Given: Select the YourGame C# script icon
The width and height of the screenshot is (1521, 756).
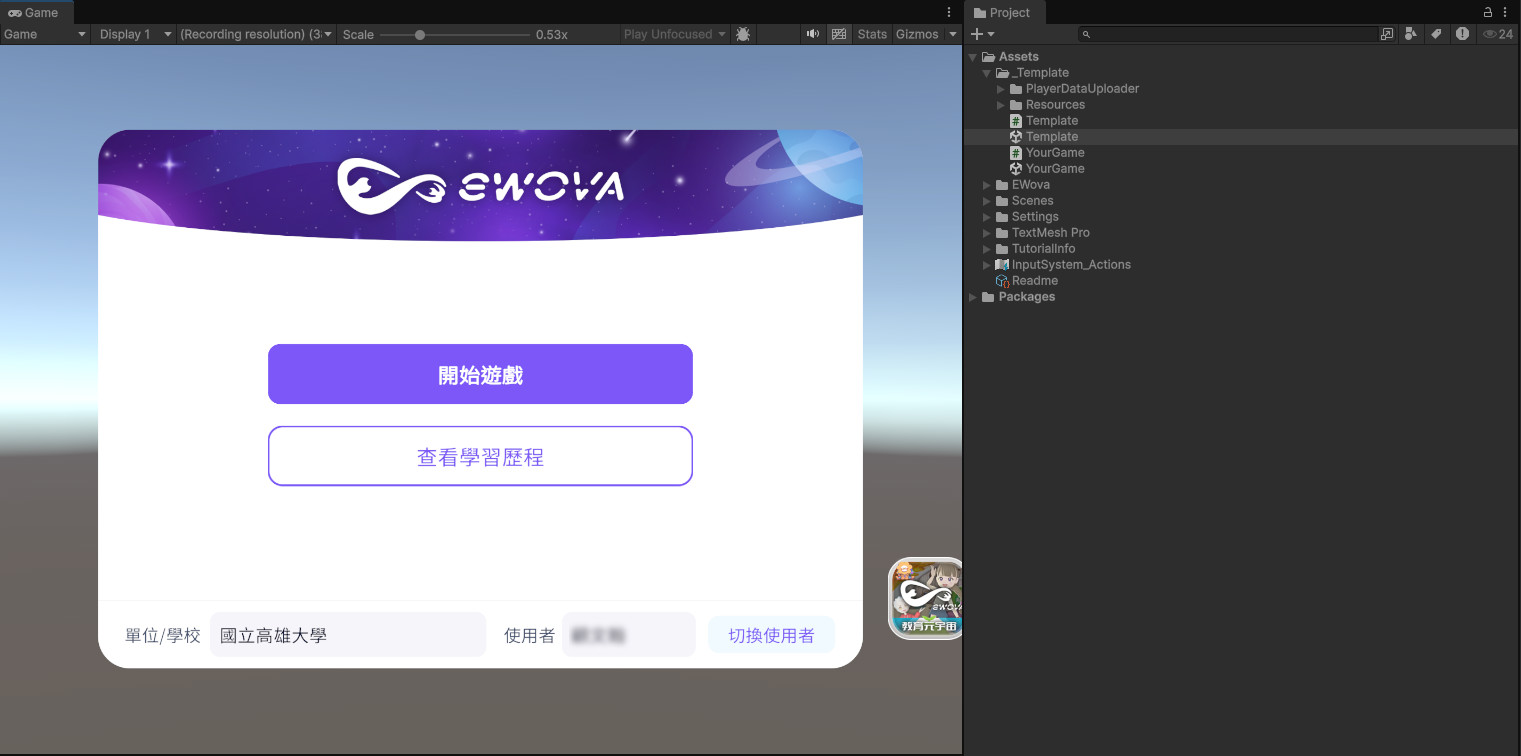Looking at the screenshot, I should (x=1016, y=153).
